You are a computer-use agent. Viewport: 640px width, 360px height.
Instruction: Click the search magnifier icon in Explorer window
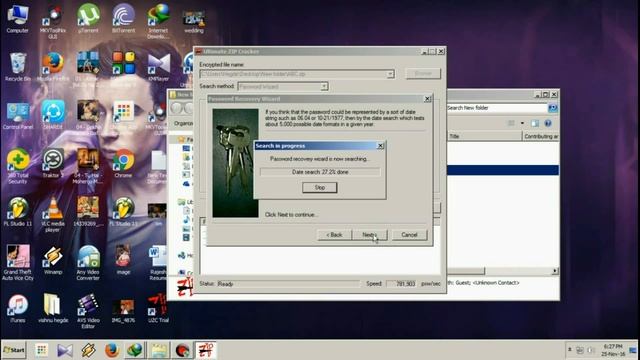pyautogui.click(x=553, y=108)
